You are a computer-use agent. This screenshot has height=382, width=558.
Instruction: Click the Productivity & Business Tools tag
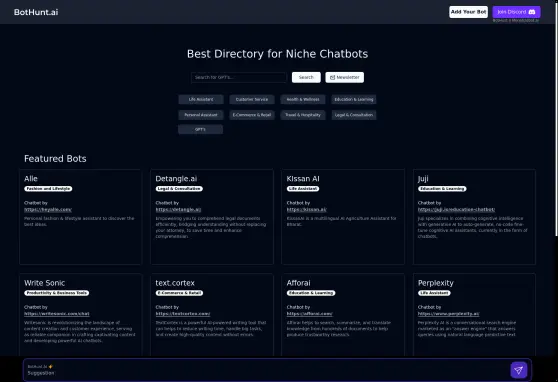tap(57, 293)
